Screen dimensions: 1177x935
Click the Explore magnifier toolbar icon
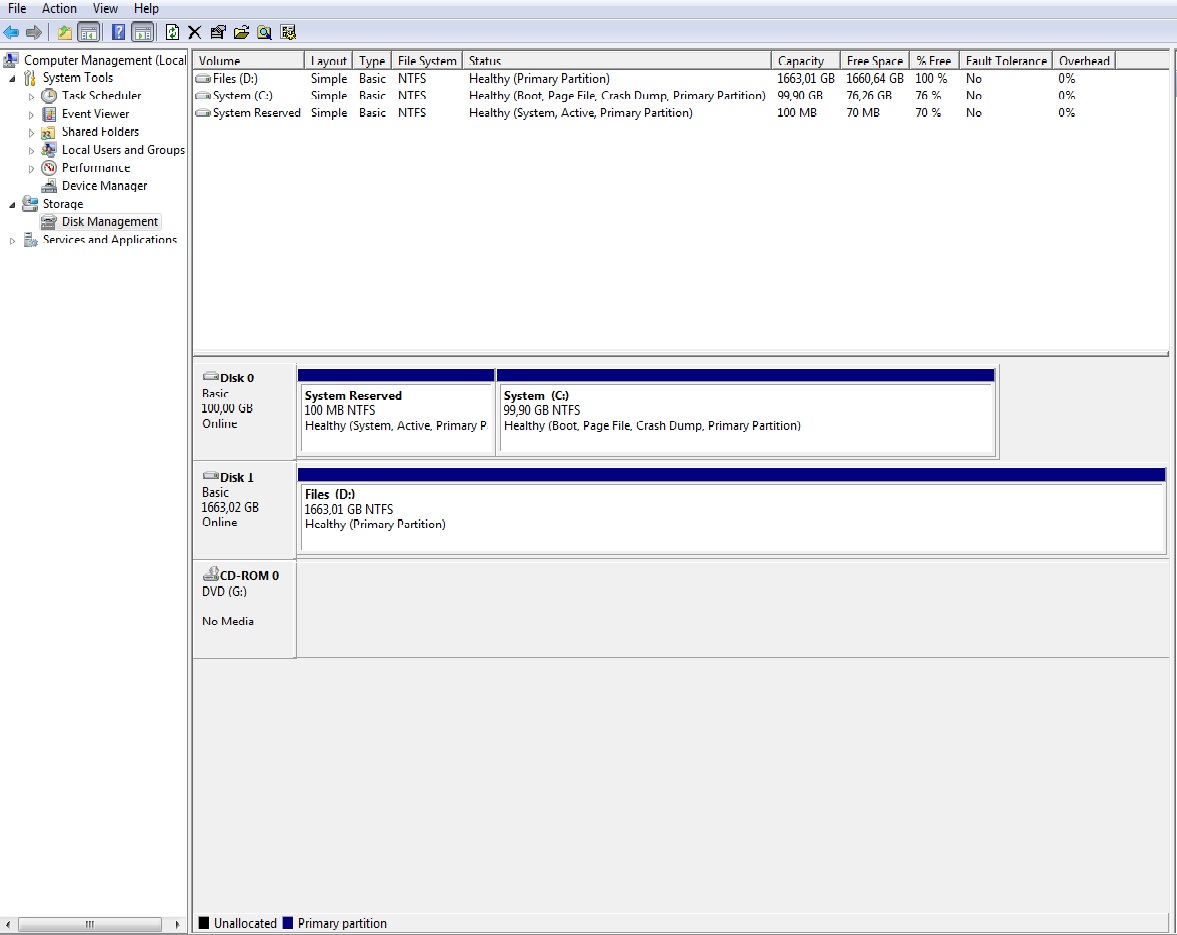pos(264,32)
